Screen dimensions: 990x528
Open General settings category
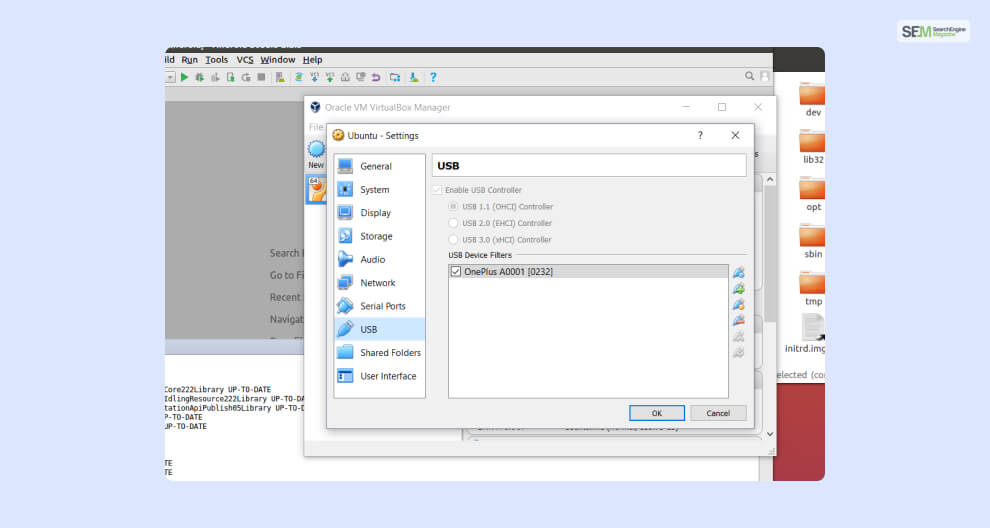click(x=379, y=166)
